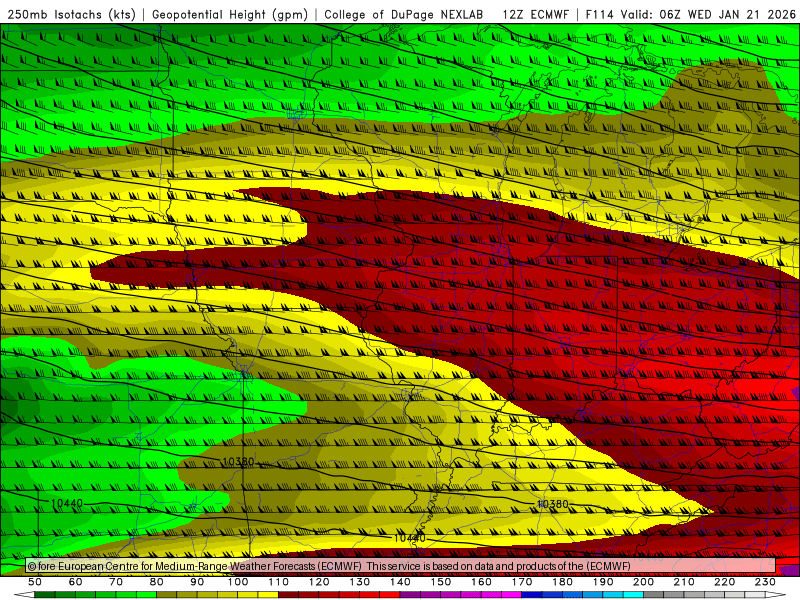Click the ECMWF copyright notice banner
Image resolution: width=800 pixels, height=600 pixels.
coord(401,566)
